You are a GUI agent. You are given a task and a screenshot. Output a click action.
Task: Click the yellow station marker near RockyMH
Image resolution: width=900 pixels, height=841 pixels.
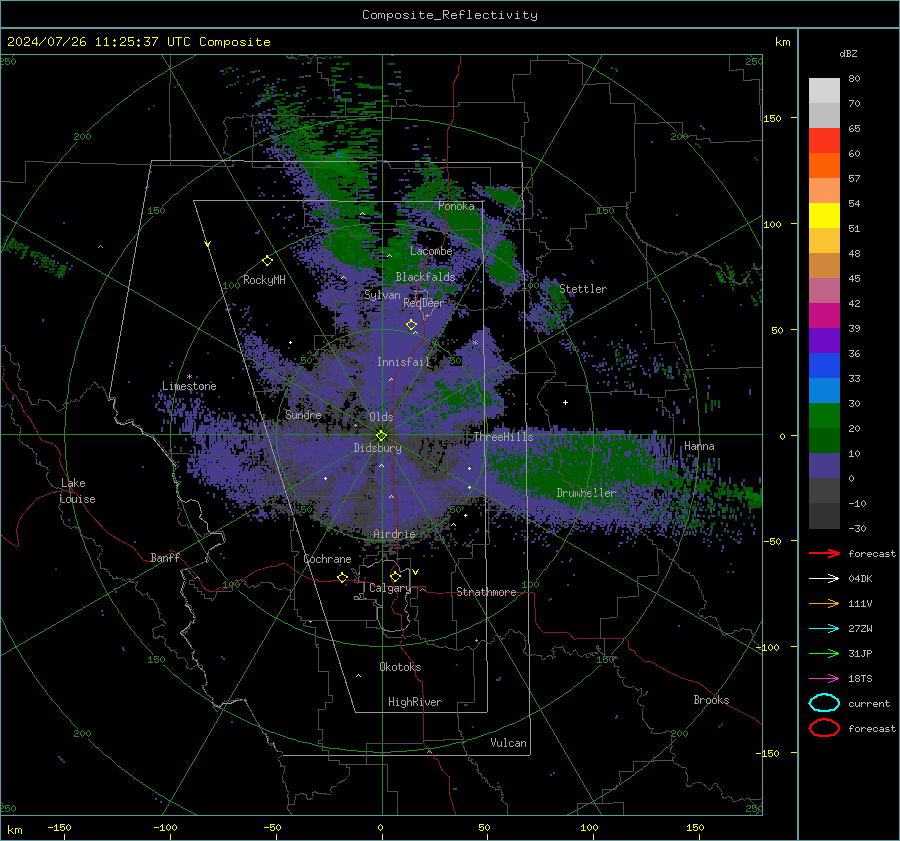pyautogui.click(x=267, y=261)
